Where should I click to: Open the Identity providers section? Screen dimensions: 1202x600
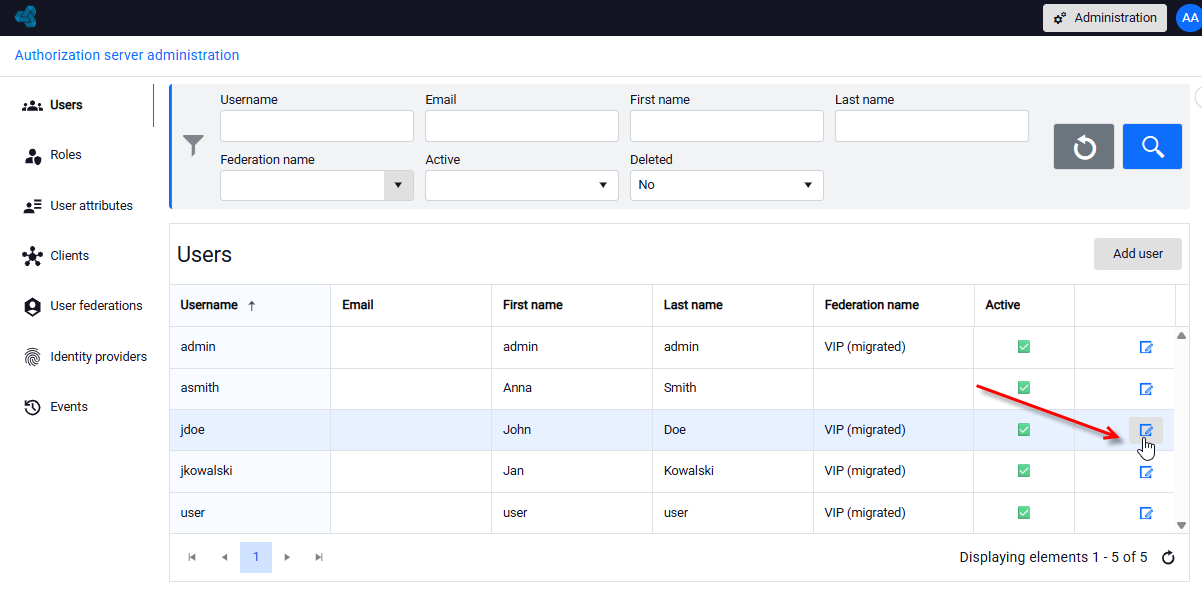tap(98, 357)
